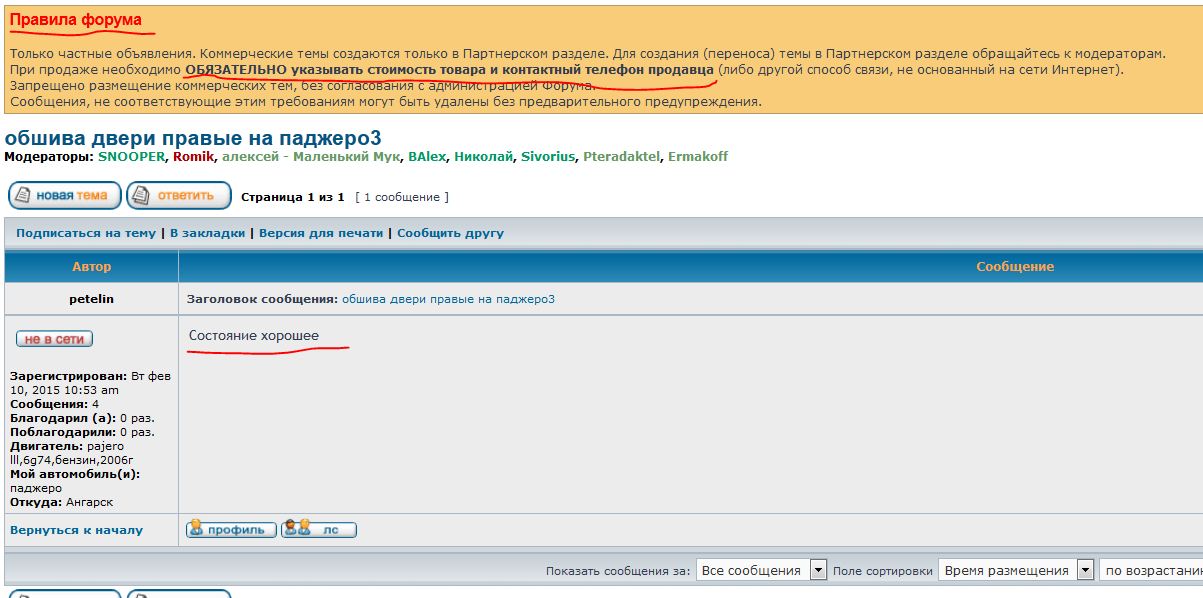This screenshot has height=598, width=1203.
Task: Open post subject link in message header
Action: (x=448, y=299)
